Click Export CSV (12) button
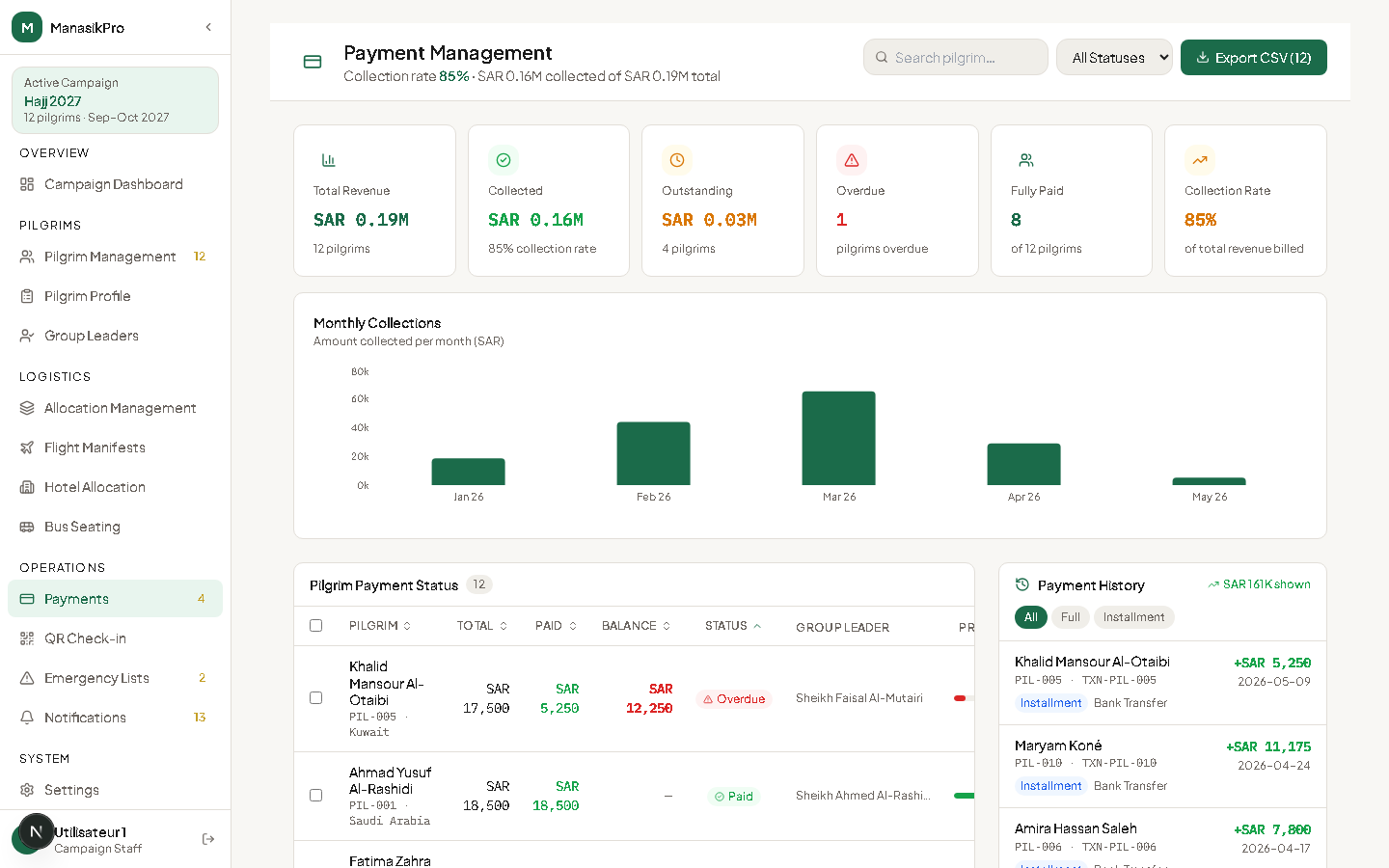Image resolution: width=1389 pixels, height=868 pixels. (1254, 57)
